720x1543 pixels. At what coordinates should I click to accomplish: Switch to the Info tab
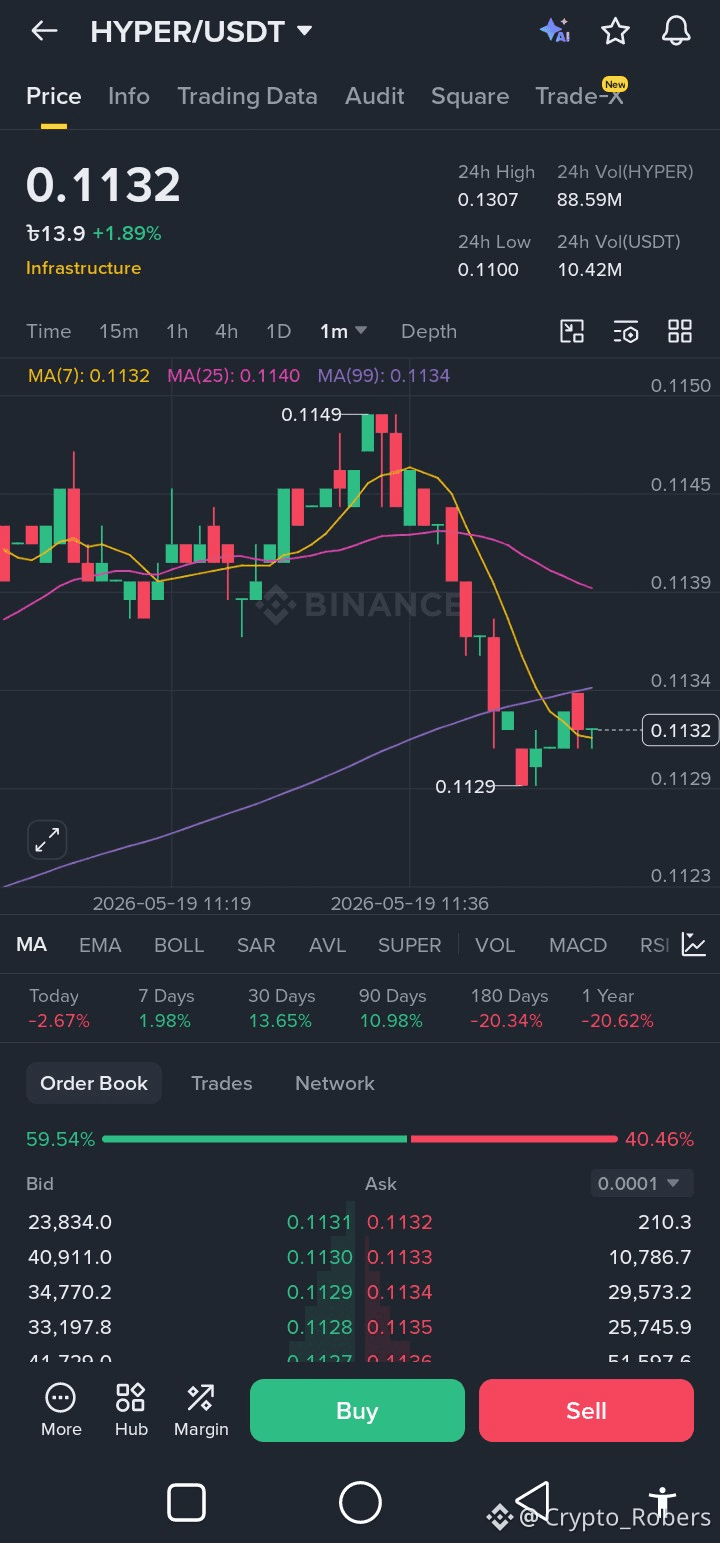tap(129, 96)
